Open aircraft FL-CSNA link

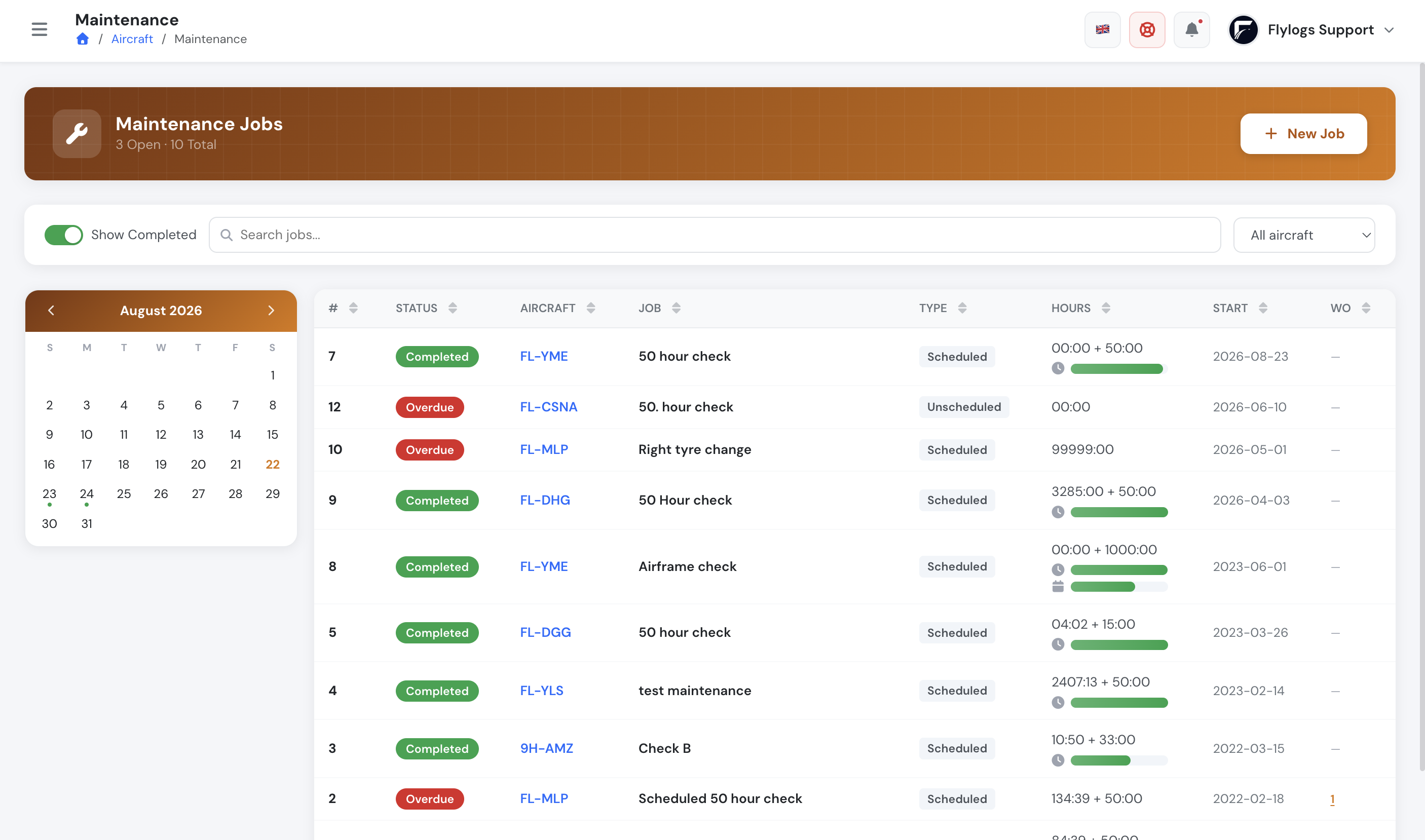tap(549, 407)
